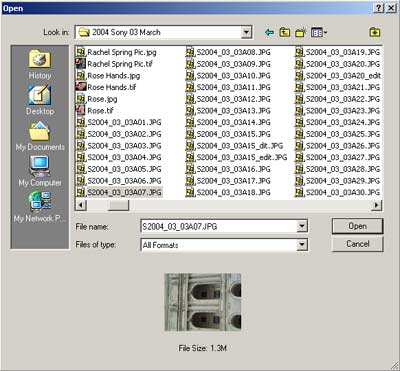Open My Documents shortcut

(x=40, y=136)
